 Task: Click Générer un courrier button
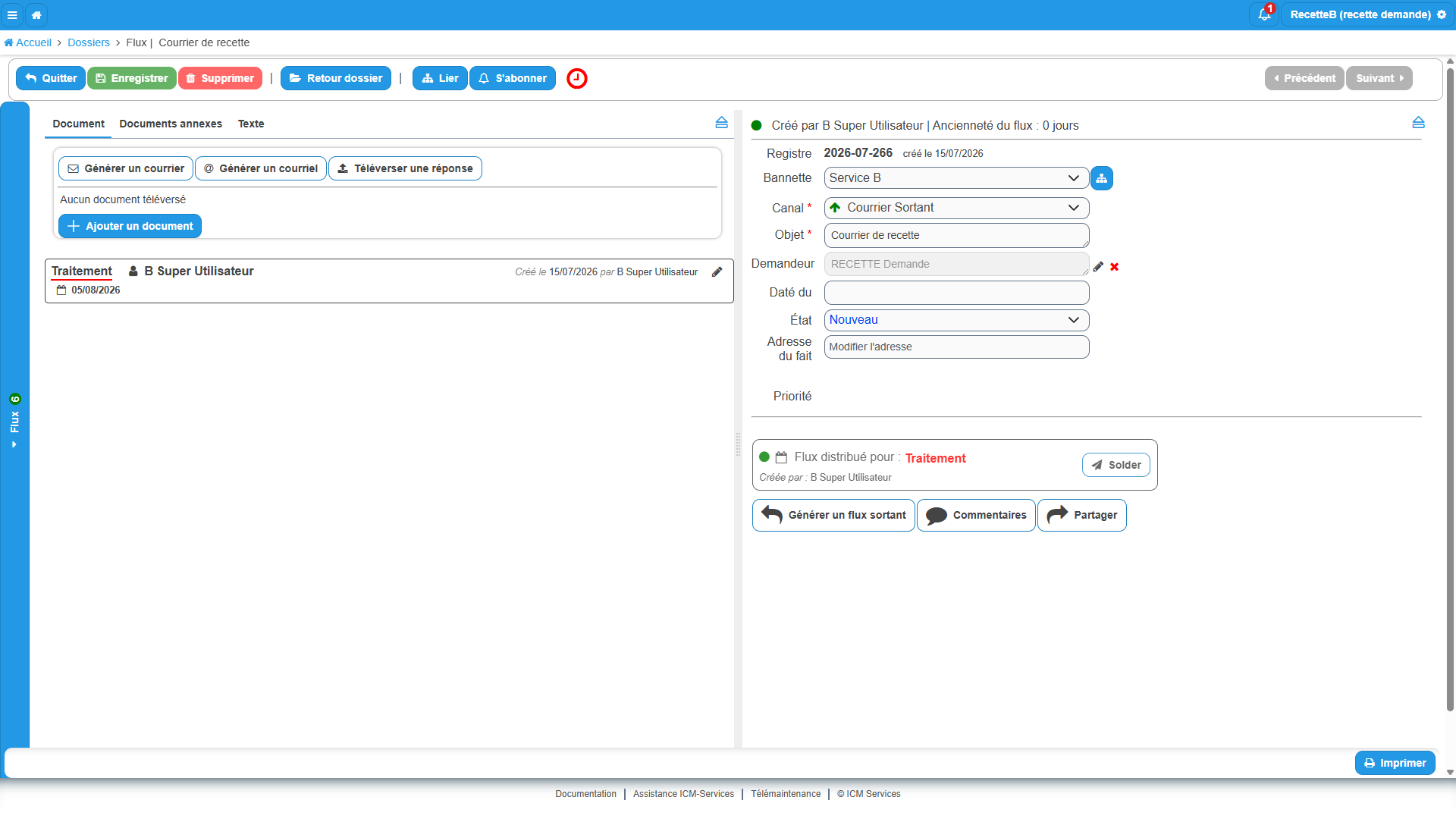click(x=126, y=168)
